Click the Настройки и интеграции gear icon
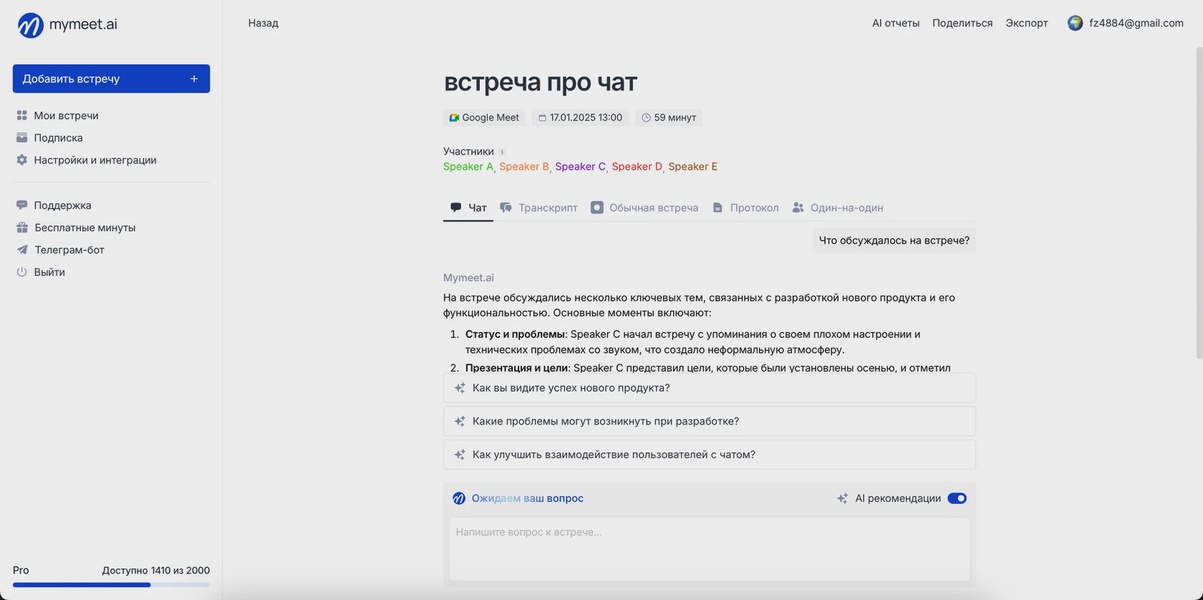This screenshot has width=1203, height=600. click(22, 160)
